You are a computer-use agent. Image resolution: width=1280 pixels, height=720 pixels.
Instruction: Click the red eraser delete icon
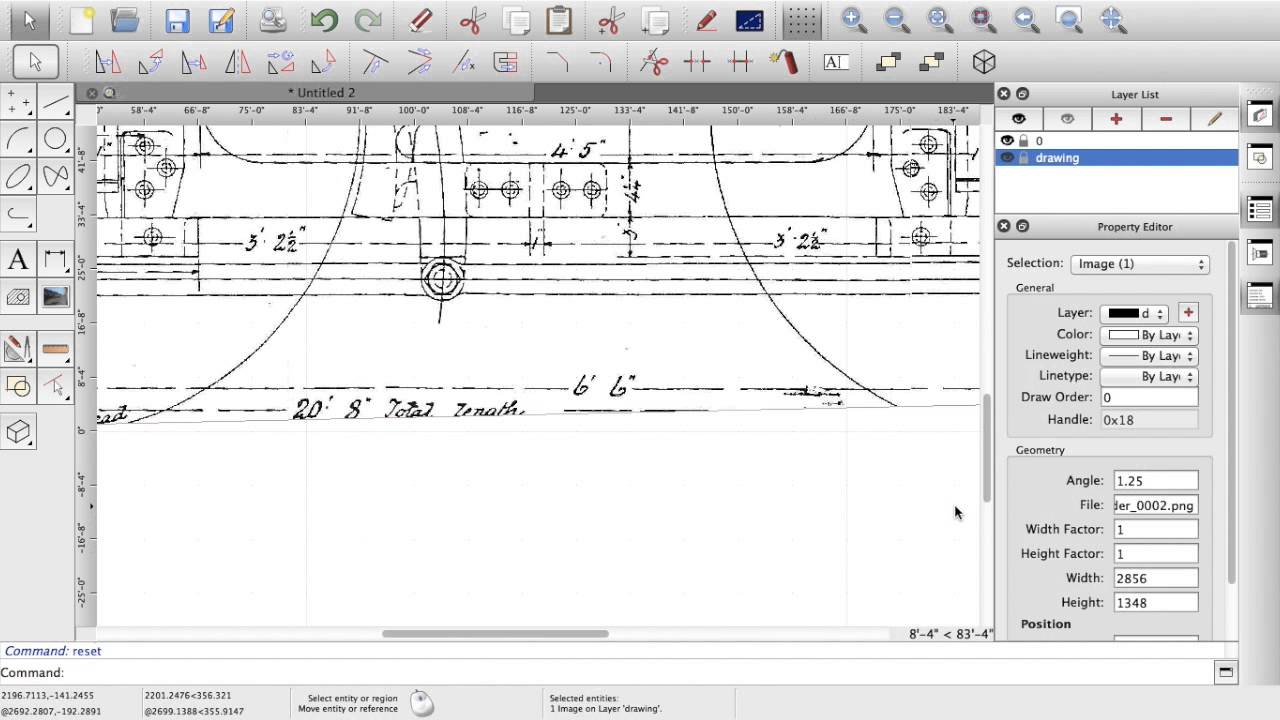coord(420,20)
